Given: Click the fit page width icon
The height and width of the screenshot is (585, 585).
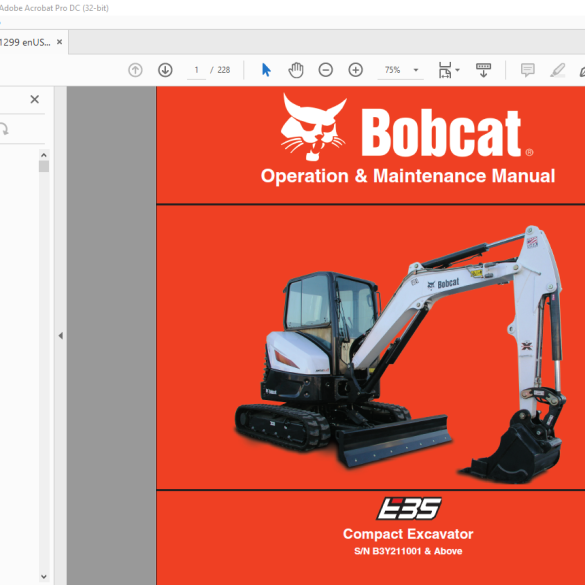Looking at the screenshot, I should [445, 70].
